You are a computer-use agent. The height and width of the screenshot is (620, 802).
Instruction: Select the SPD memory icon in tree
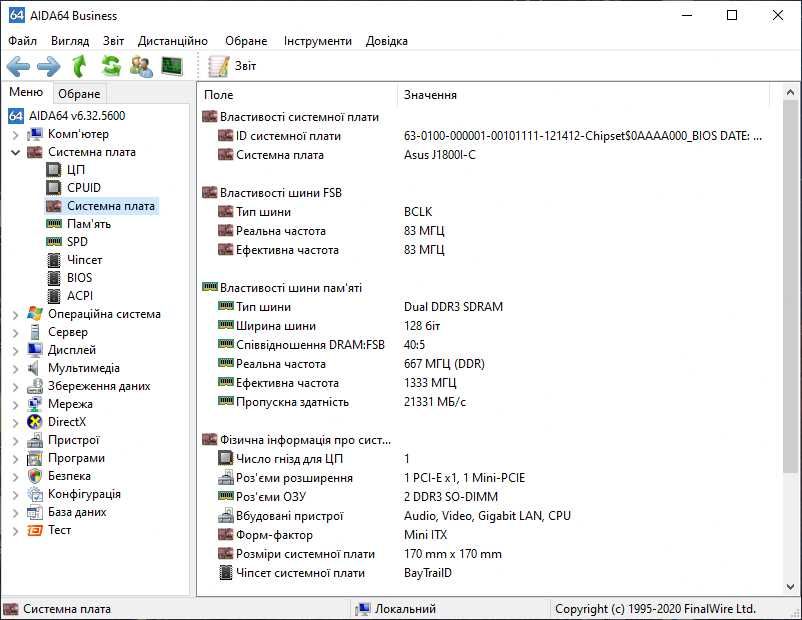click(x=53, y=241)
